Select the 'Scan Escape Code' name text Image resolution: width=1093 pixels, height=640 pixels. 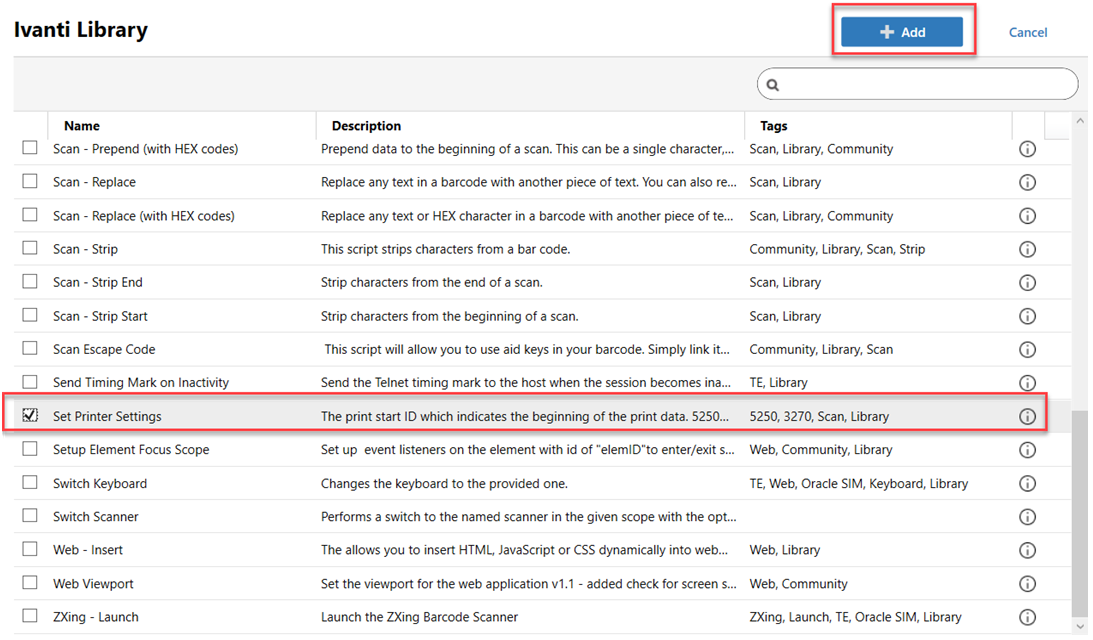click(x=104, y=349)
